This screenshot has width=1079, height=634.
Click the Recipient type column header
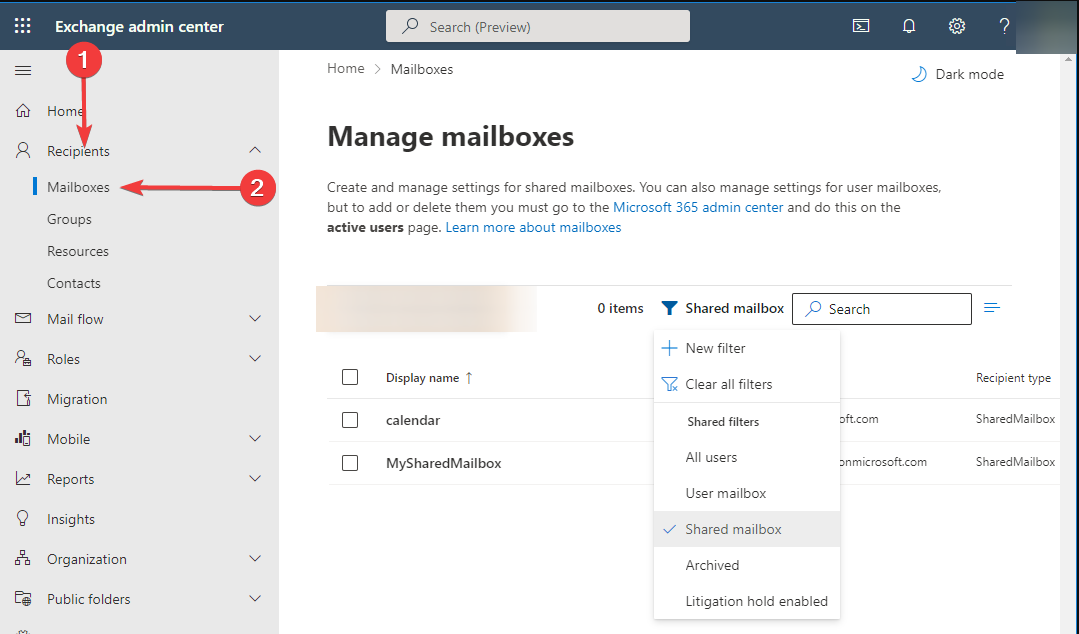tap(1013, 377)
